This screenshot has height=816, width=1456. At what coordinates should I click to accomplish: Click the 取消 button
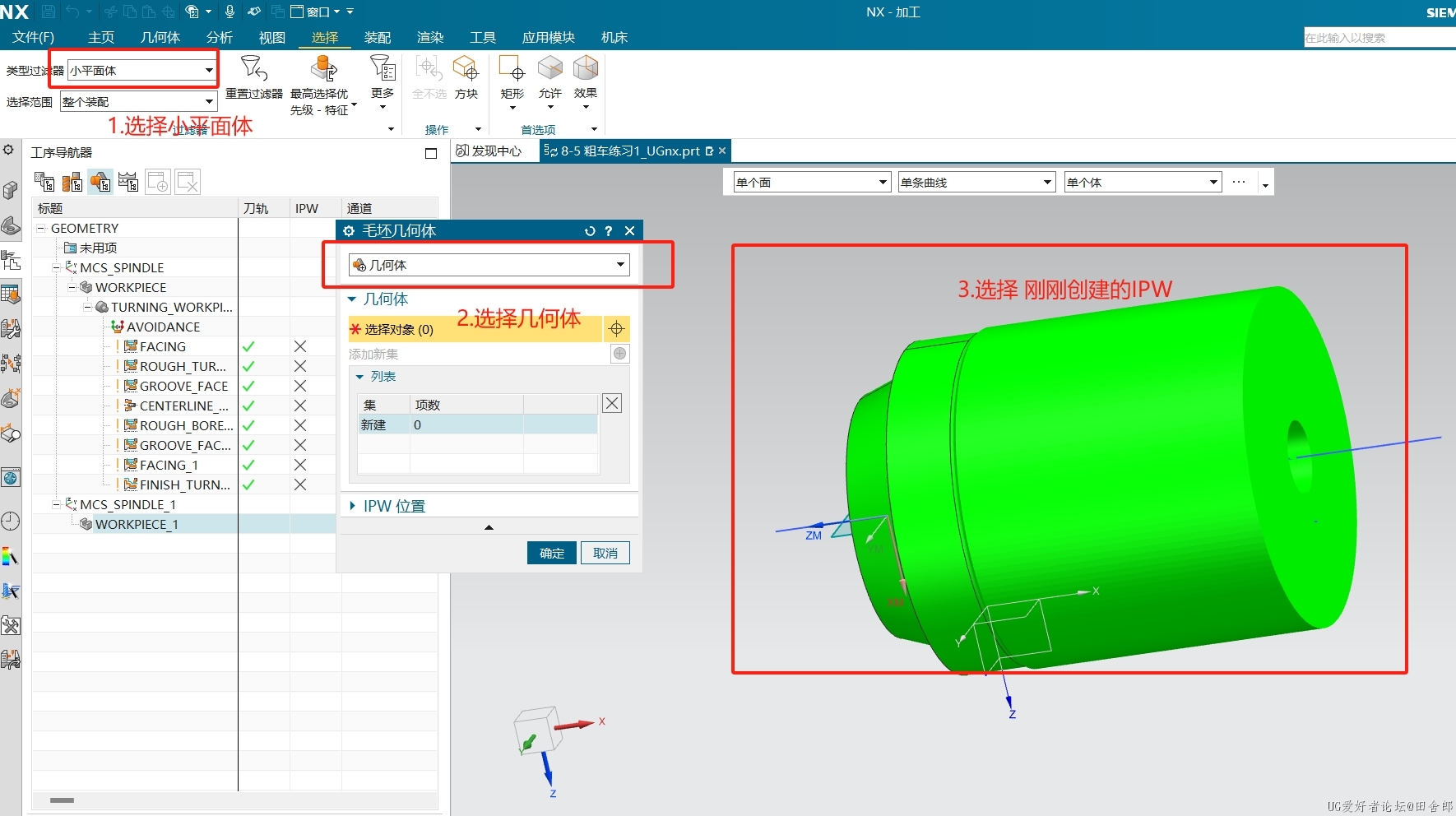(605, 553)
